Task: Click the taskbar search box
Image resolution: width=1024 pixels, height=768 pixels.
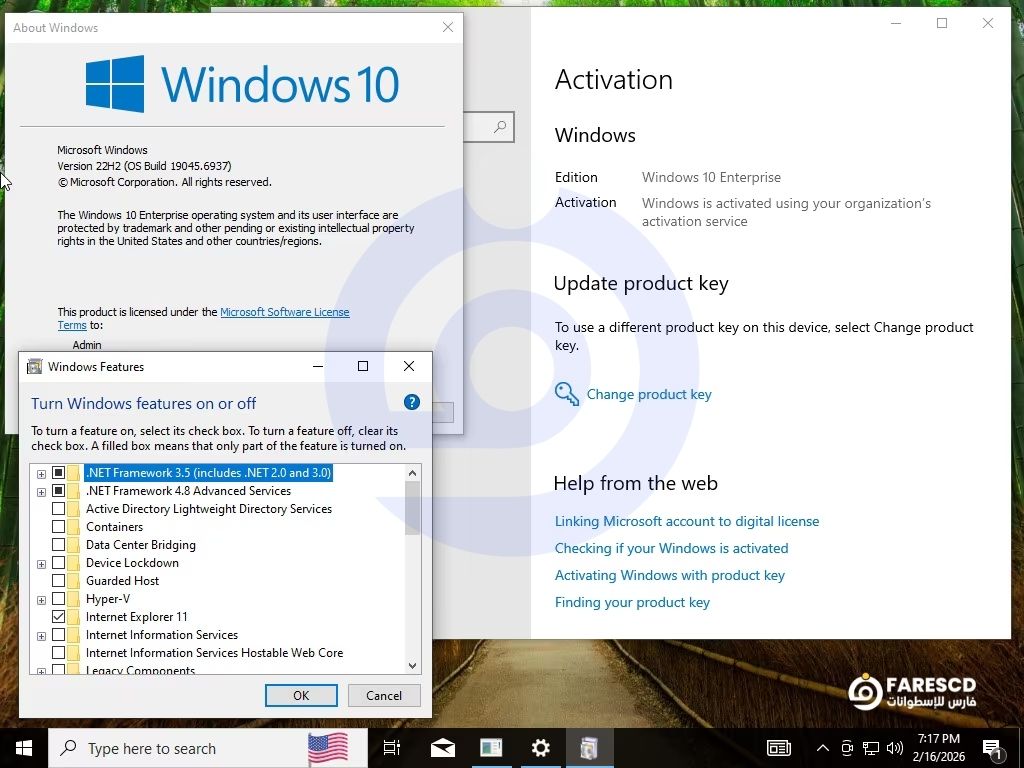Action: click(180, 748)
